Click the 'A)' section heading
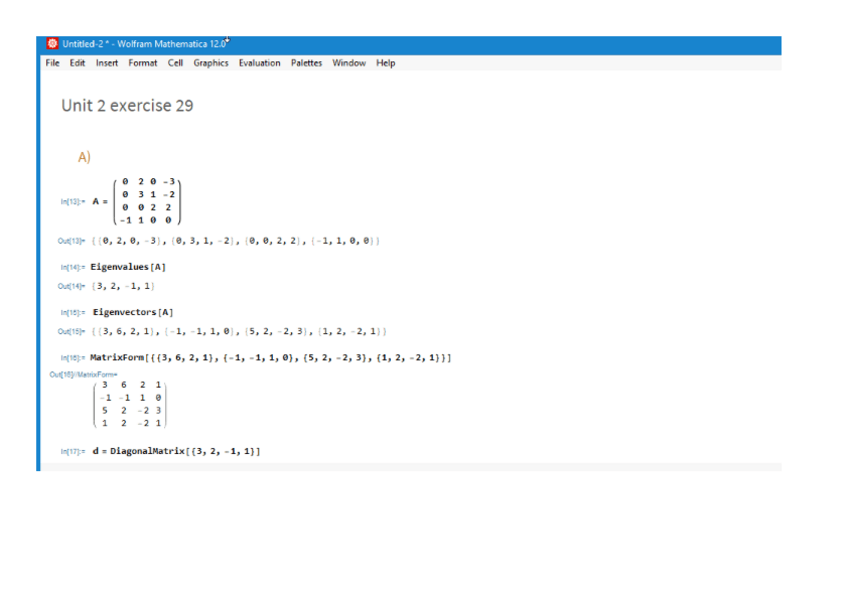Screen dimensions: 848x599 (84, 157)
